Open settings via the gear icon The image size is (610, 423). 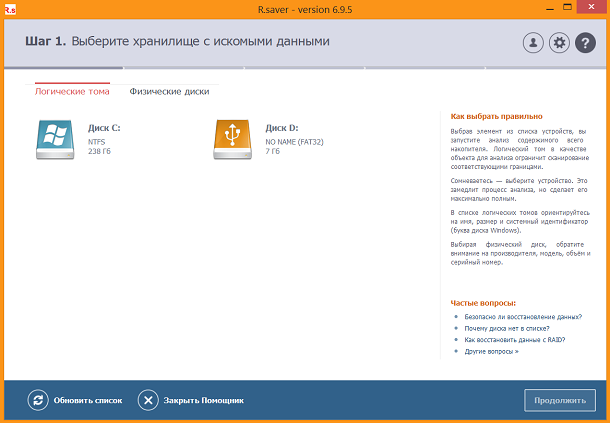(x=559, y=42)
